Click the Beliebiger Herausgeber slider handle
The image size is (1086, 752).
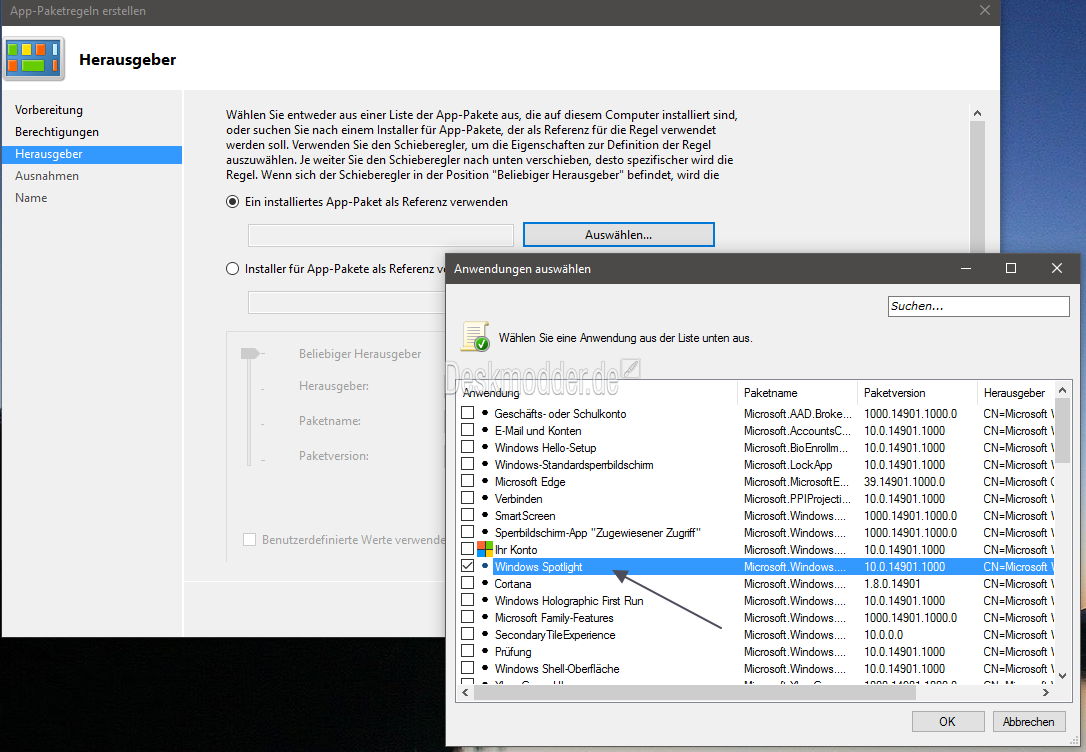tap(249, 354)
